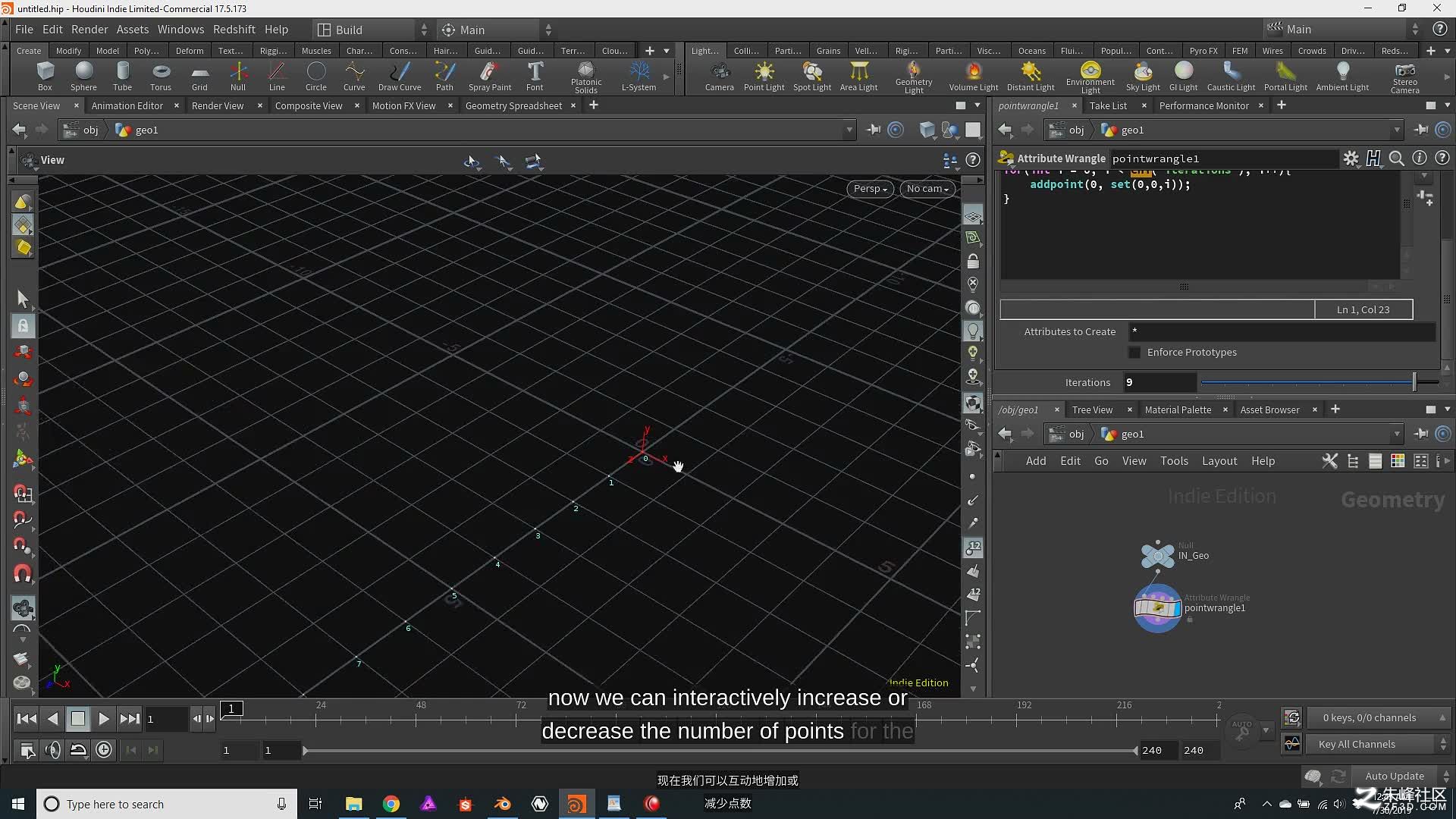
Task: Click the obj path button in scene view
Action: pos(81,130)
